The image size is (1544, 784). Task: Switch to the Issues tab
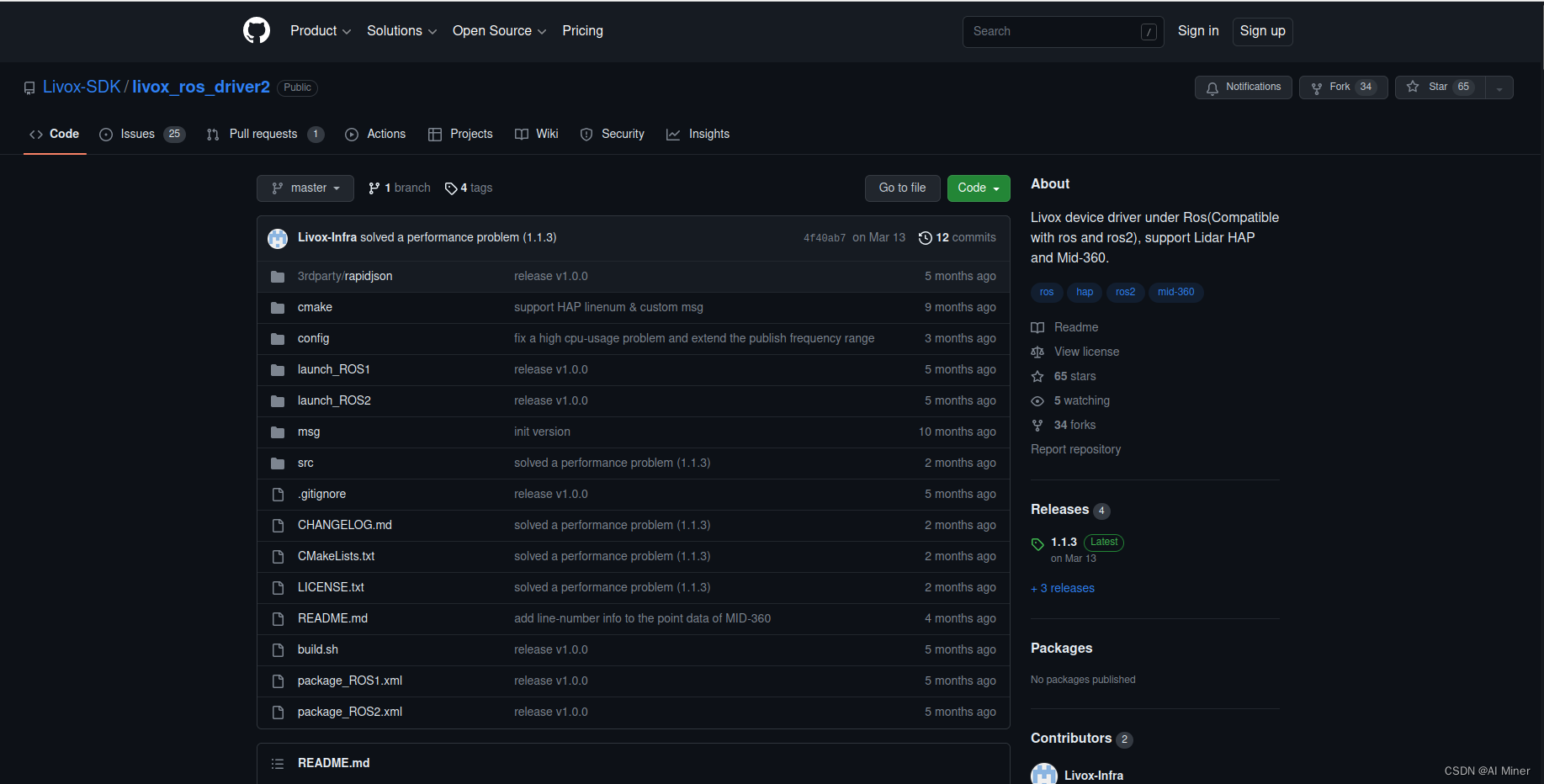(x=142, y=135)
